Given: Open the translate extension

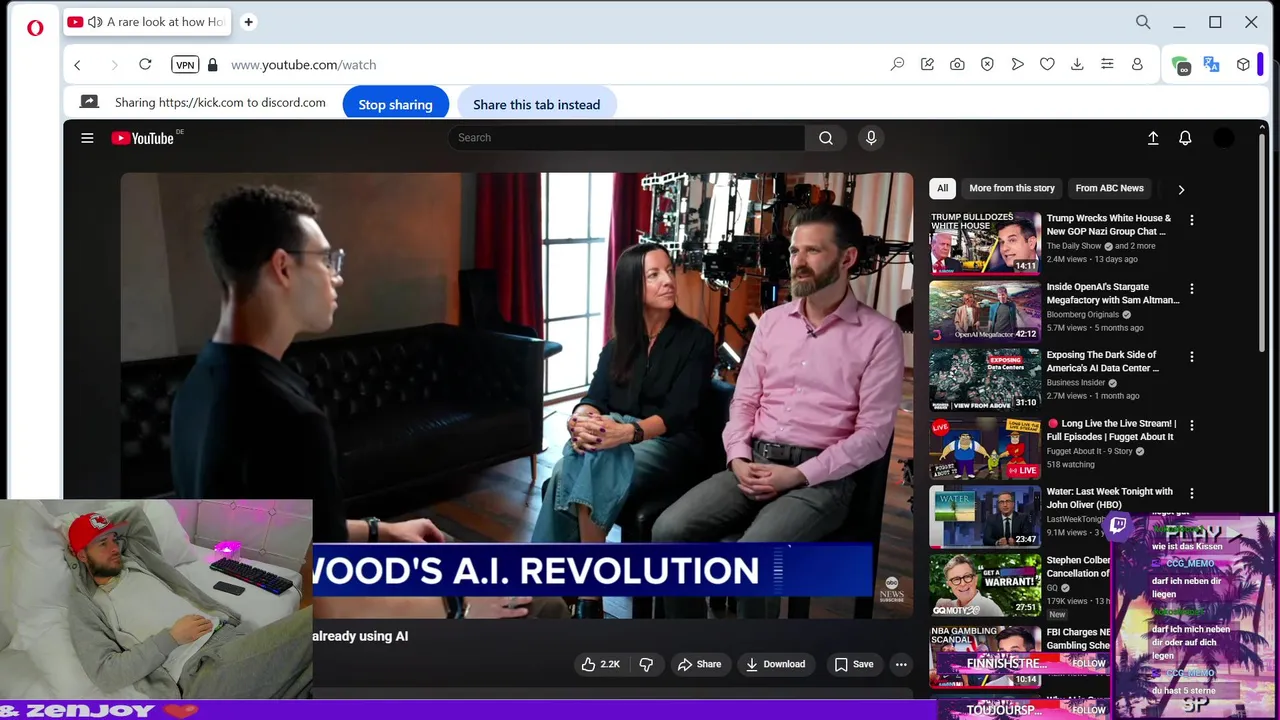Looking at the screenshot, I should click(x=1211, y=64).
